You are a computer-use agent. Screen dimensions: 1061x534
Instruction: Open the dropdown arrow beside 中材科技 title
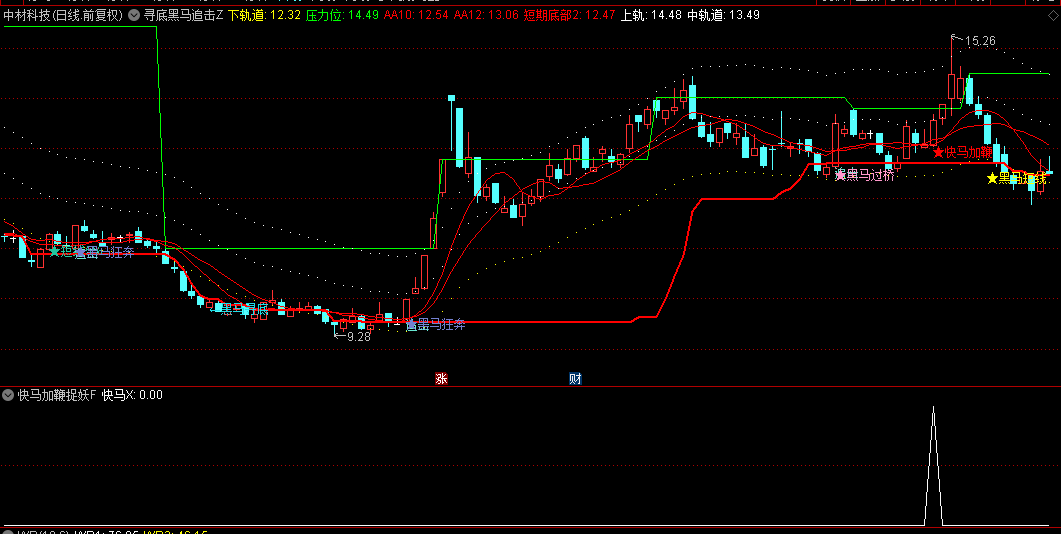tap(133, 15)
